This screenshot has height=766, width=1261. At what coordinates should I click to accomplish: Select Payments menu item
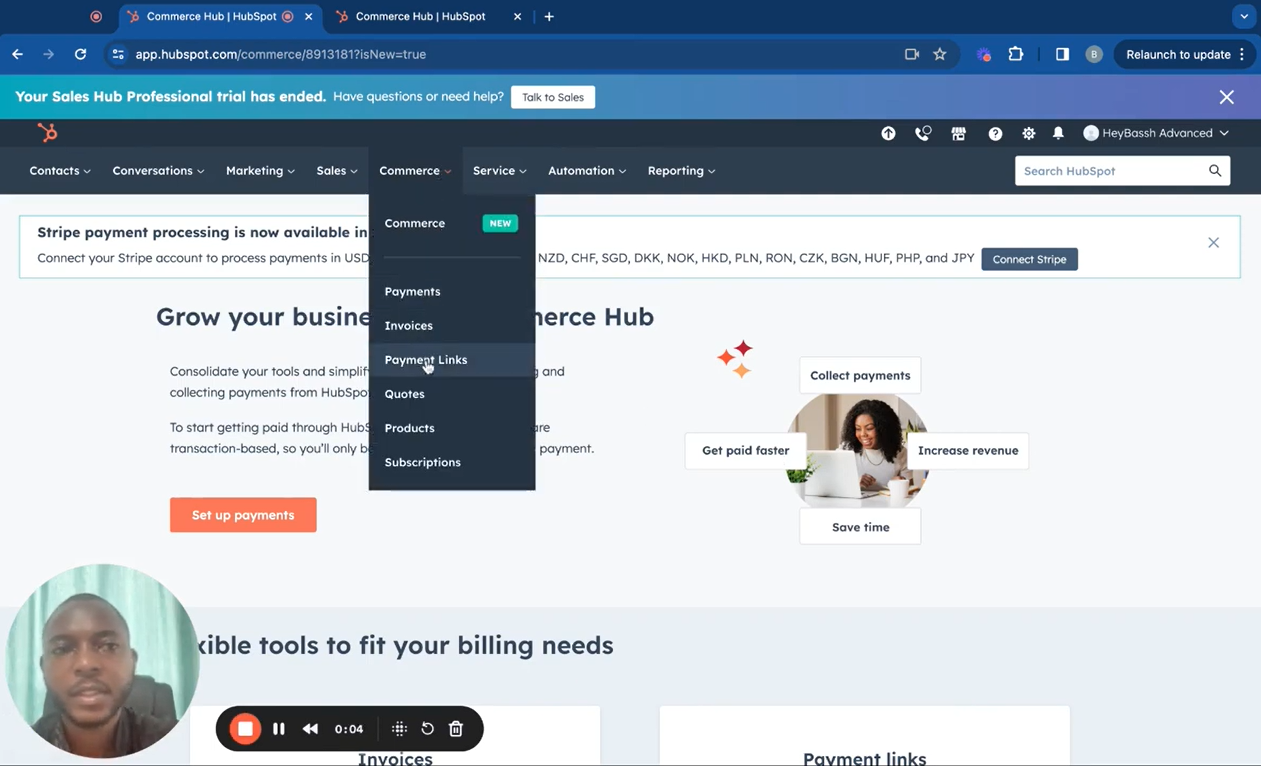[x=451, y=291]
